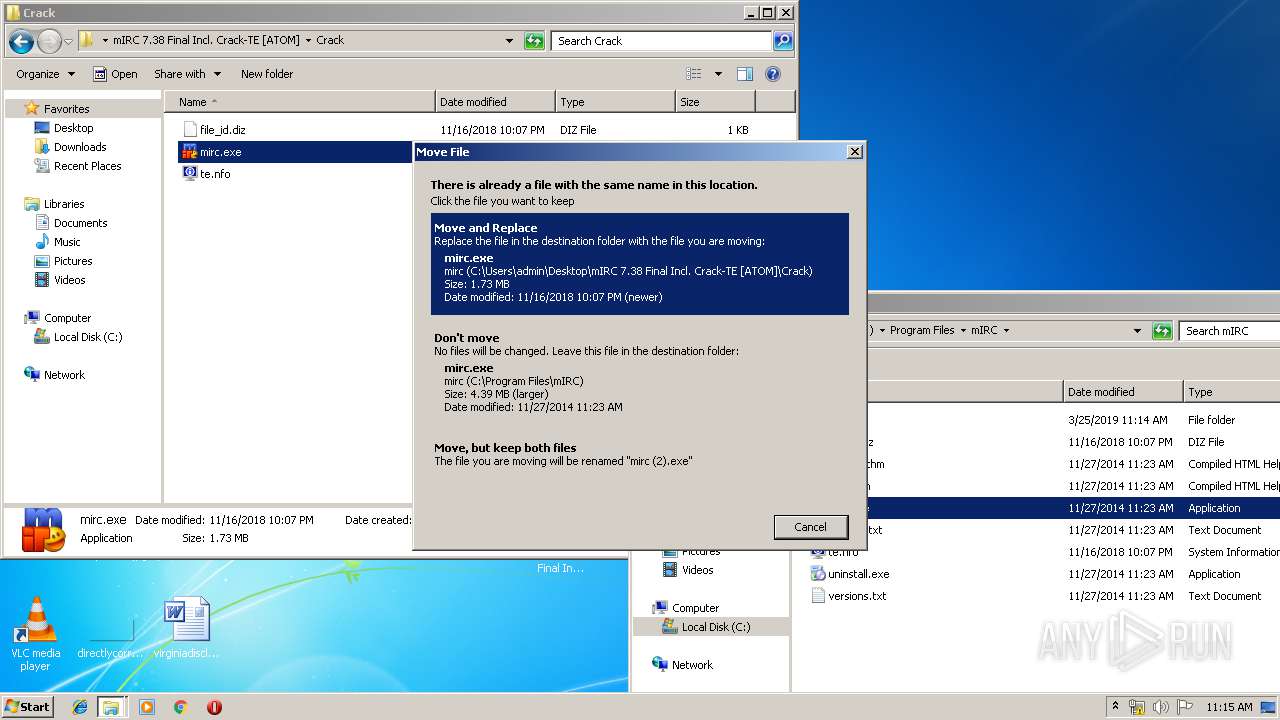The image size is (1280, 720).
Task: Open the media player taskbar icon
Action: (x=147, y=707)
